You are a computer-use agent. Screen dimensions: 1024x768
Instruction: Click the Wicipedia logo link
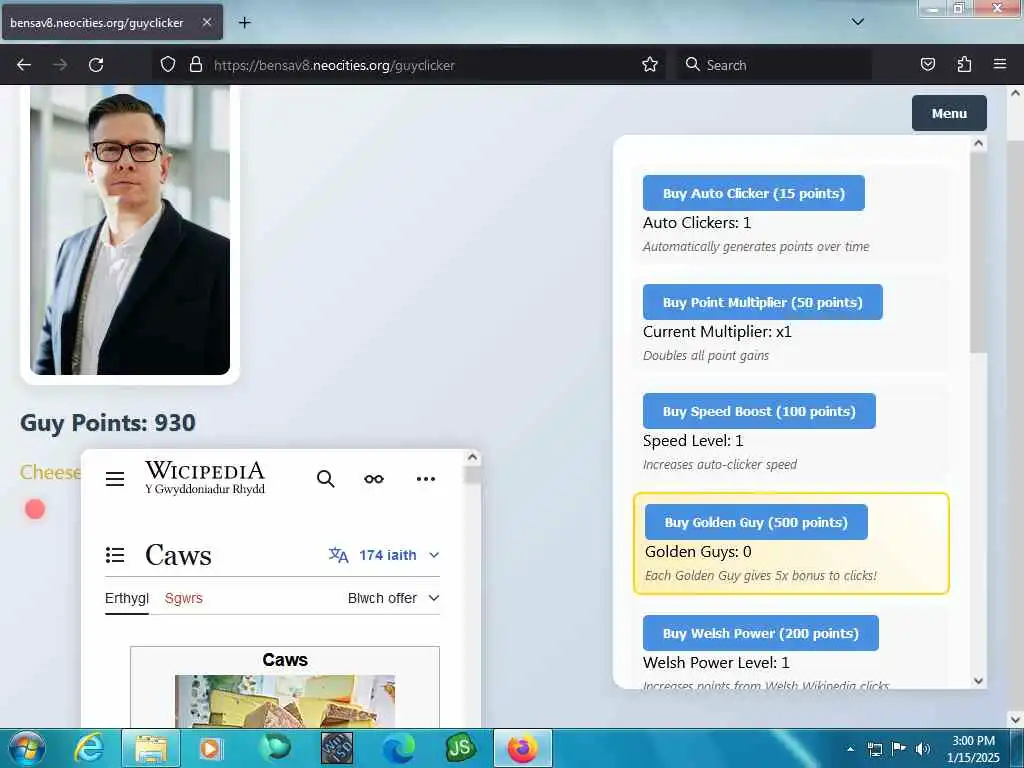(x=205, y=477)
